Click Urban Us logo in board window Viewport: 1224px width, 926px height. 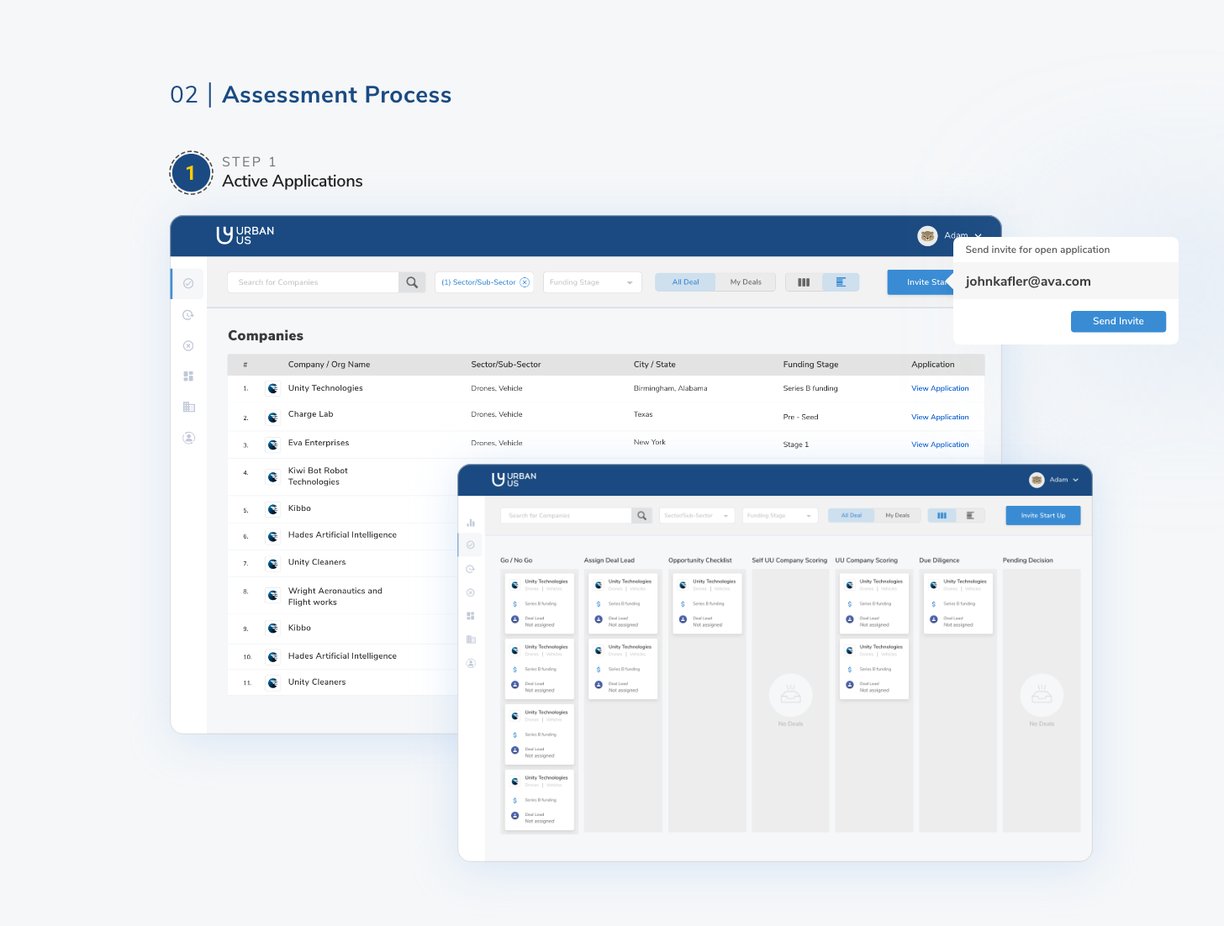[x=514, y=480]
